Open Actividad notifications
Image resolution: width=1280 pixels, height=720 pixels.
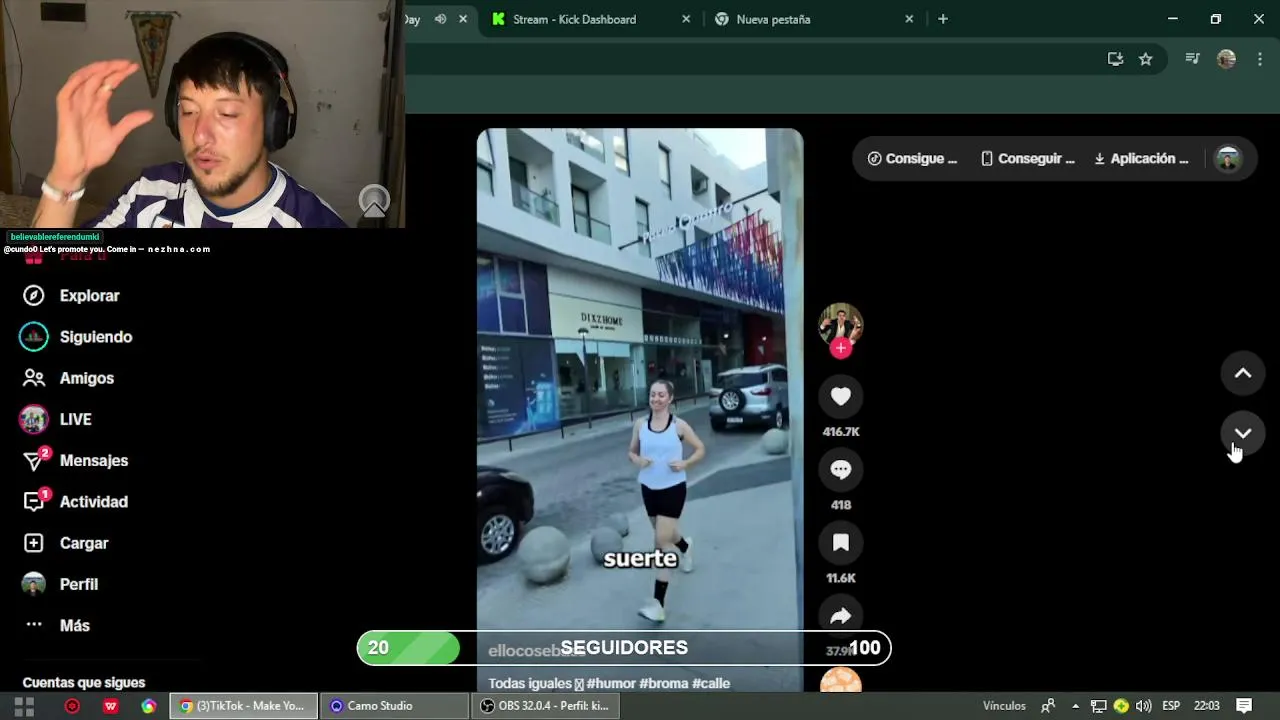[x=75, y=501]
